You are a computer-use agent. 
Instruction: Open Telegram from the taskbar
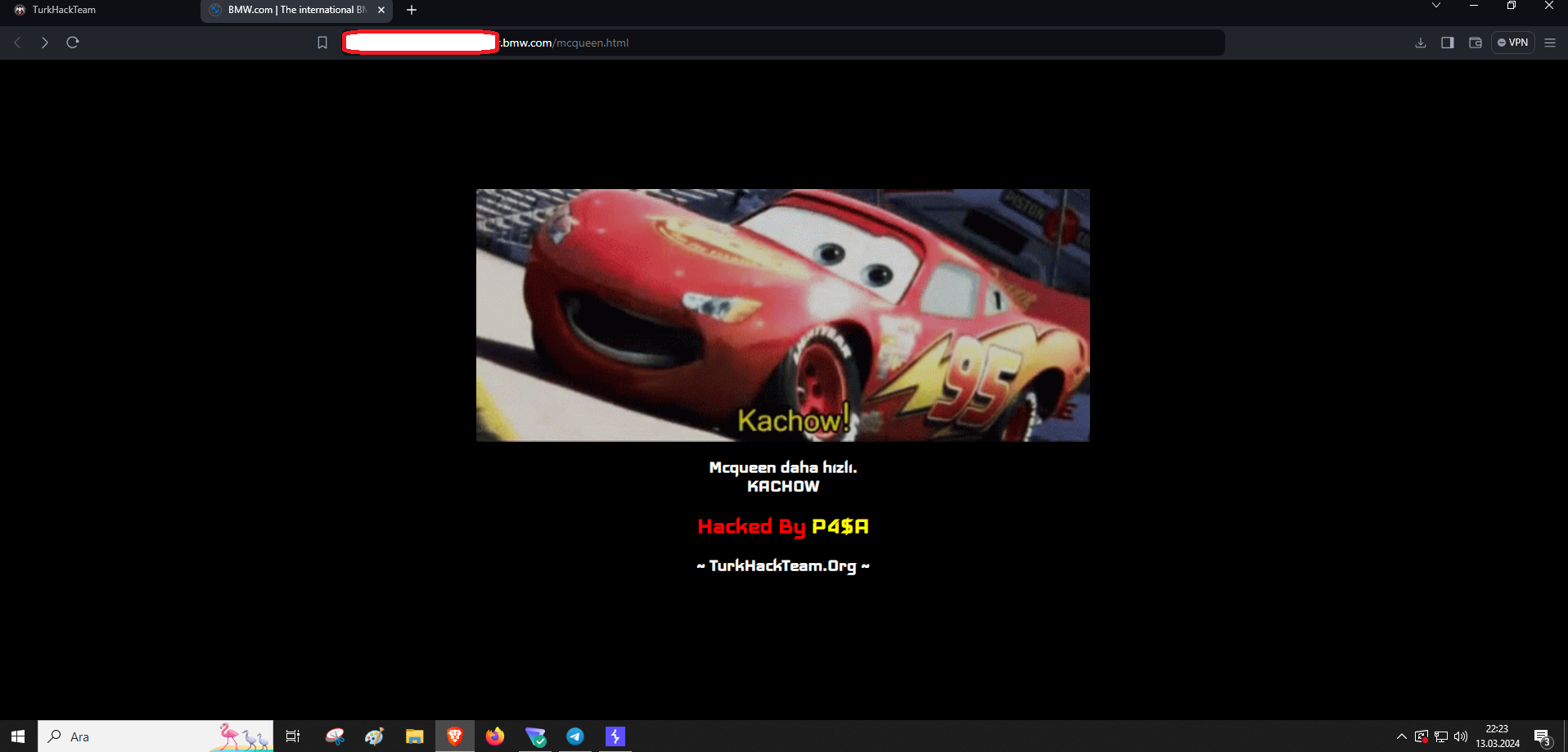[575, 736]
